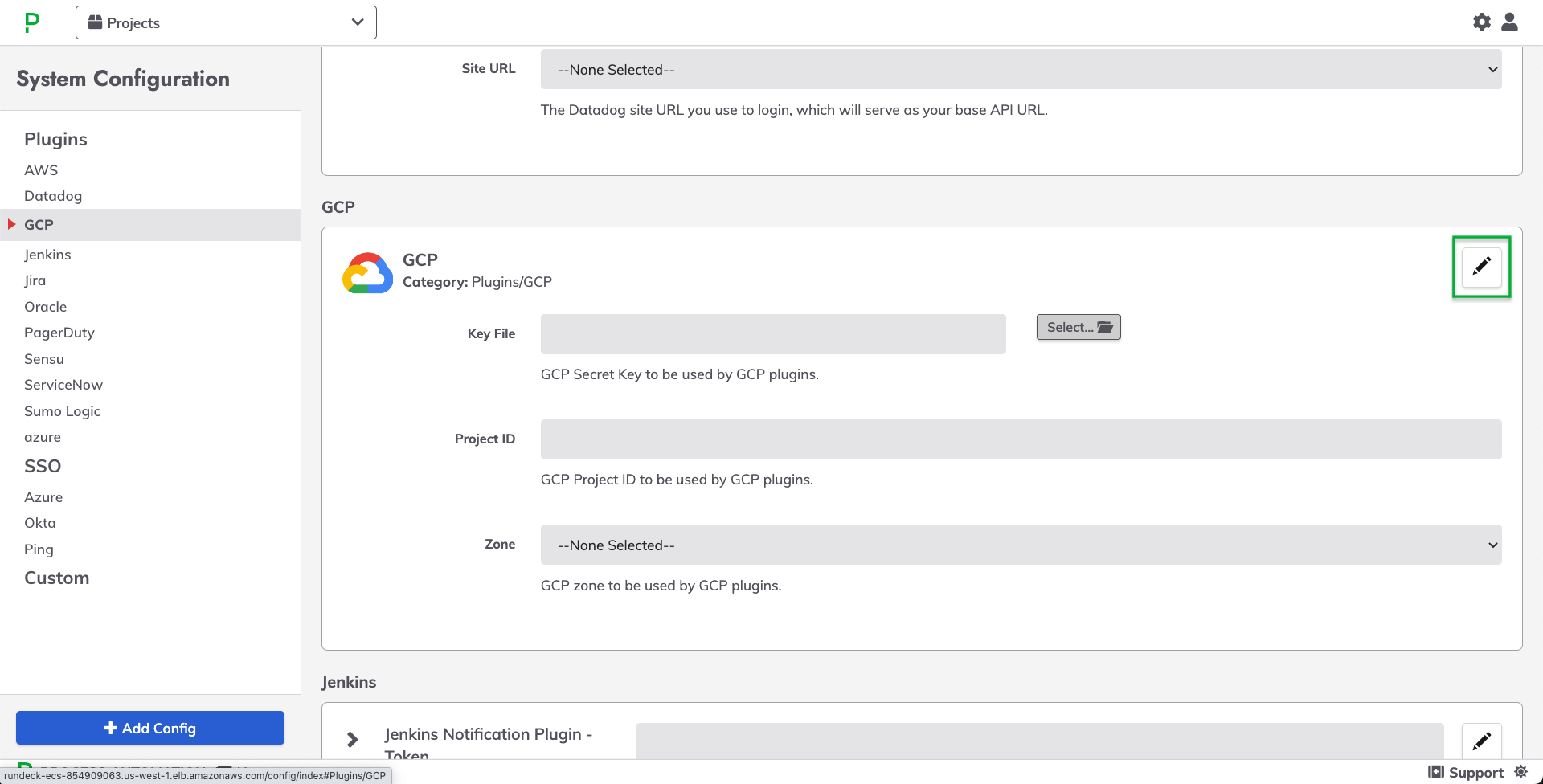Go to Jenkins plugin settings
The height and width of the screenshot is (784, 1543).
coord(47,255)
